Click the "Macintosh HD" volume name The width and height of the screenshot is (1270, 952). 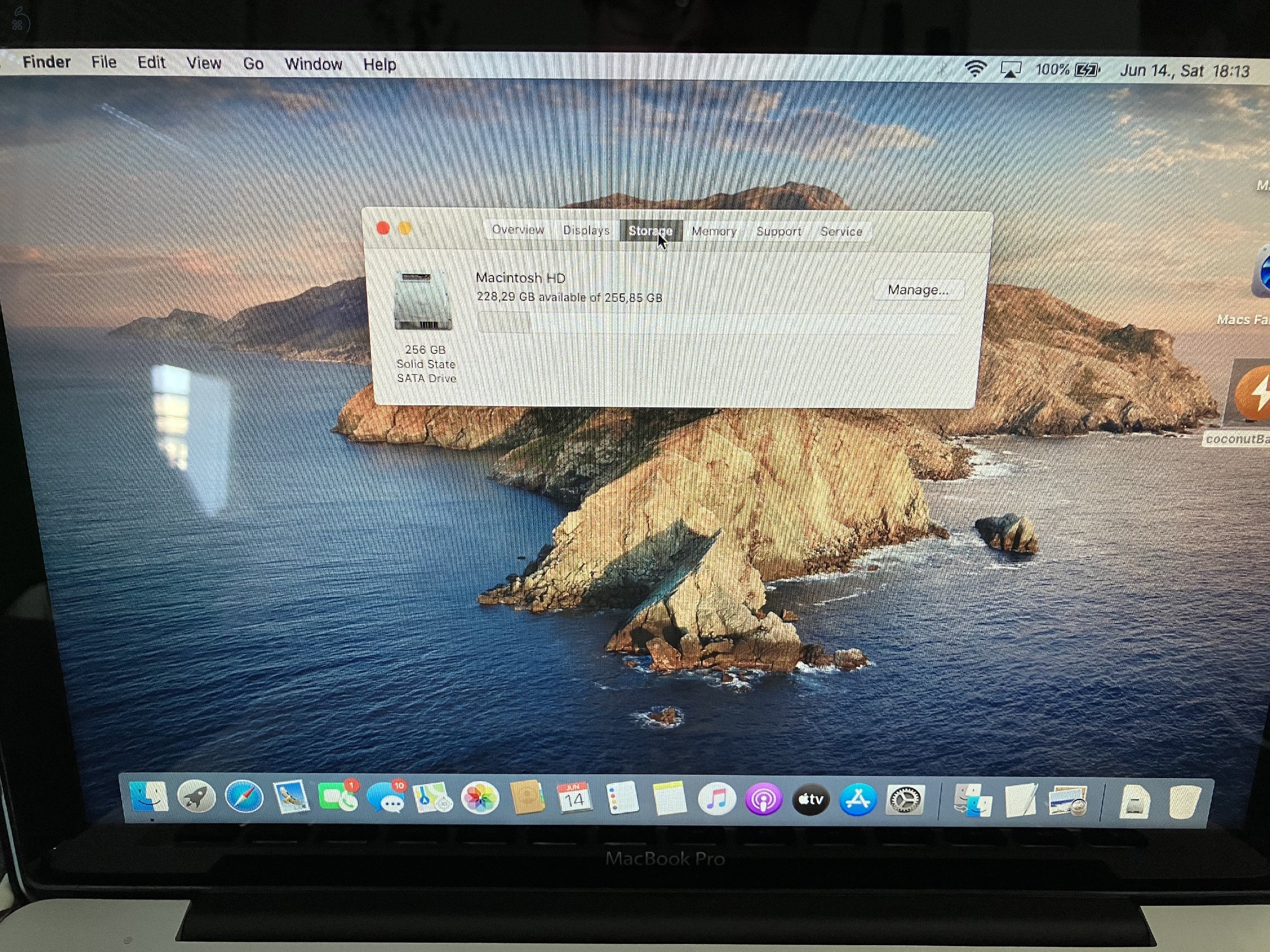521,278
